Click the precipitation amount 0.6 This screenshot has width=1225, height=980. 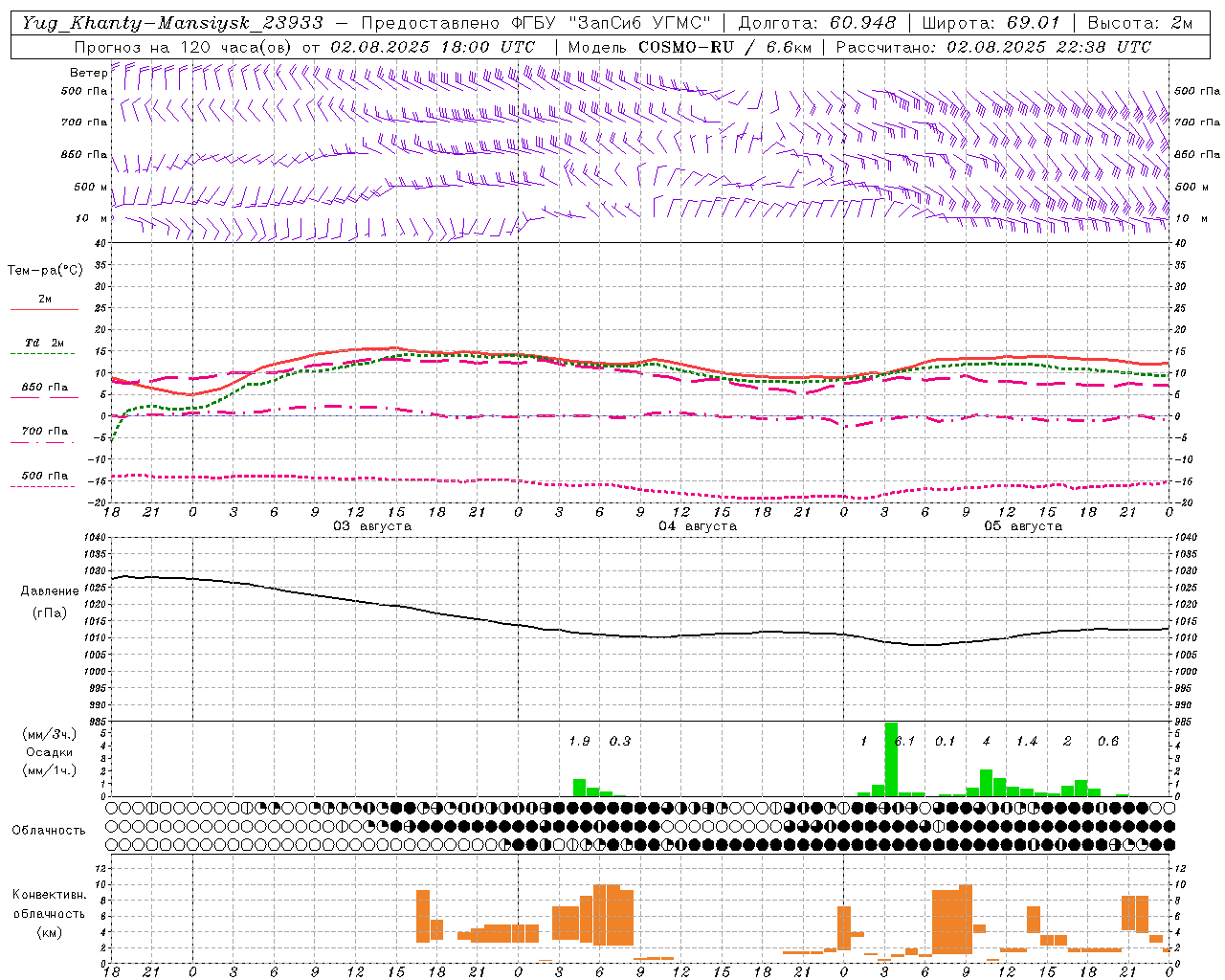click(1108, 742)
